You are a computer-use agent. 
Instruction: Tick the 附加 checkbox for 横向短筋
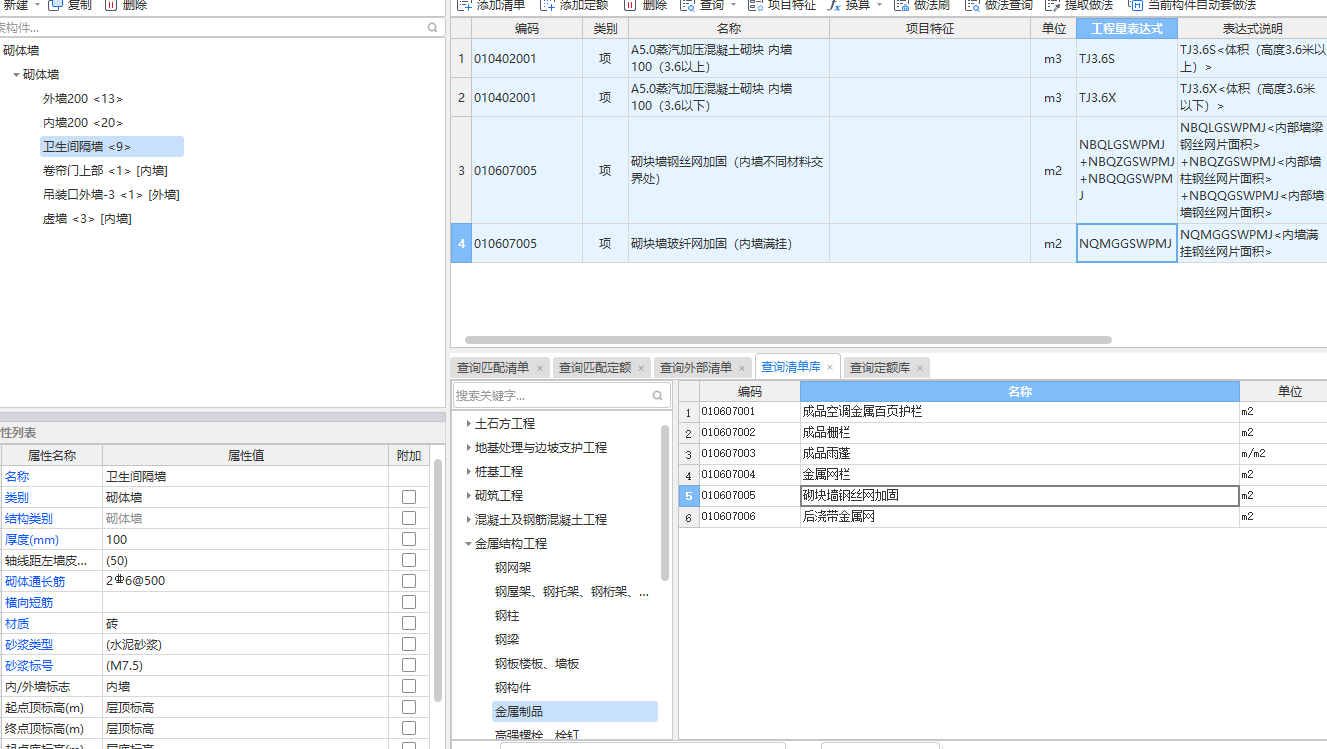tap(409, 602)
